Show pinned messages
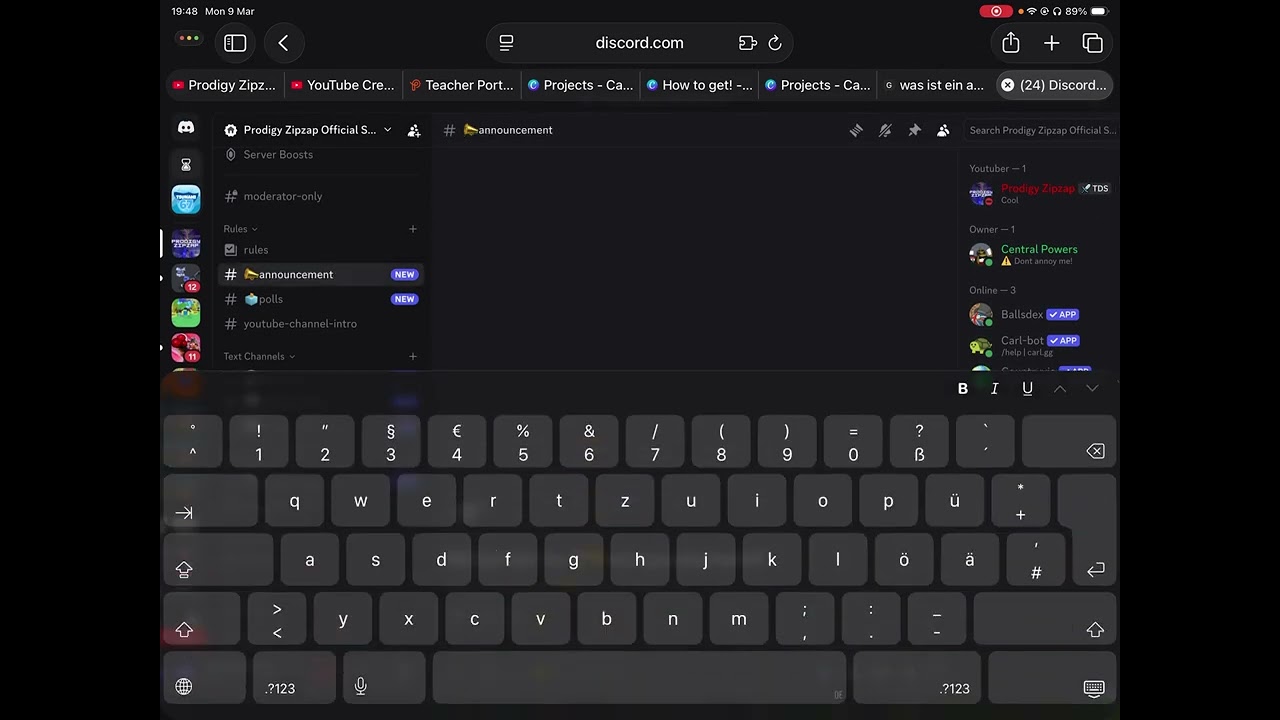 [x=914, y=130]
